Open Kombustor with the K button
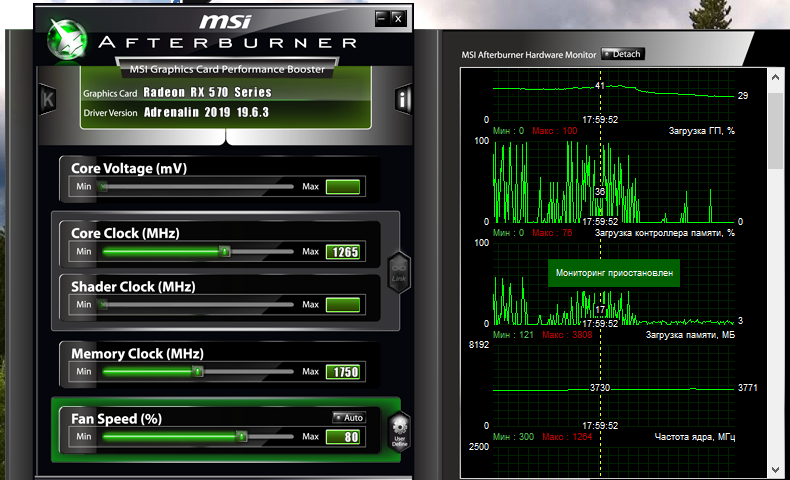The height and width of the screenshot is (480, 790). click(x=48, y=99)
